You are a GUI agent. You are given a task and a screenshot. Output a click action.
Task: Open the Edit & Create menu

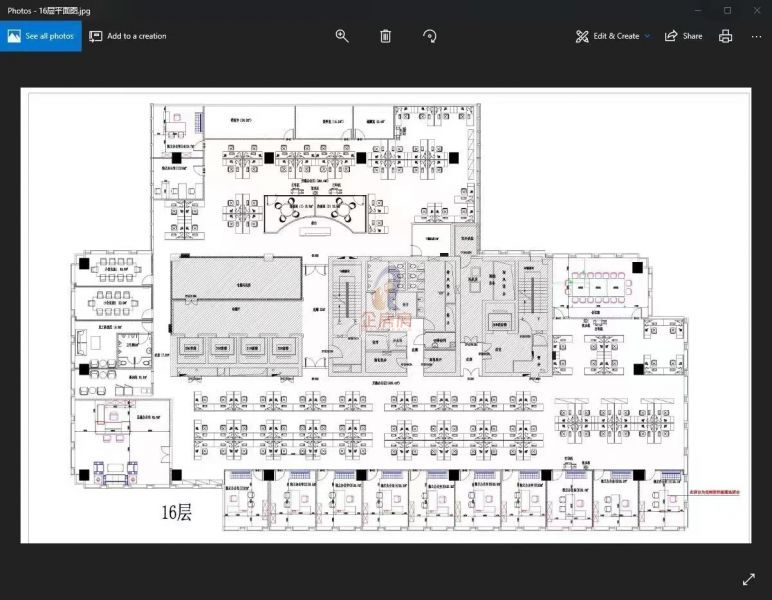[612, 36]
